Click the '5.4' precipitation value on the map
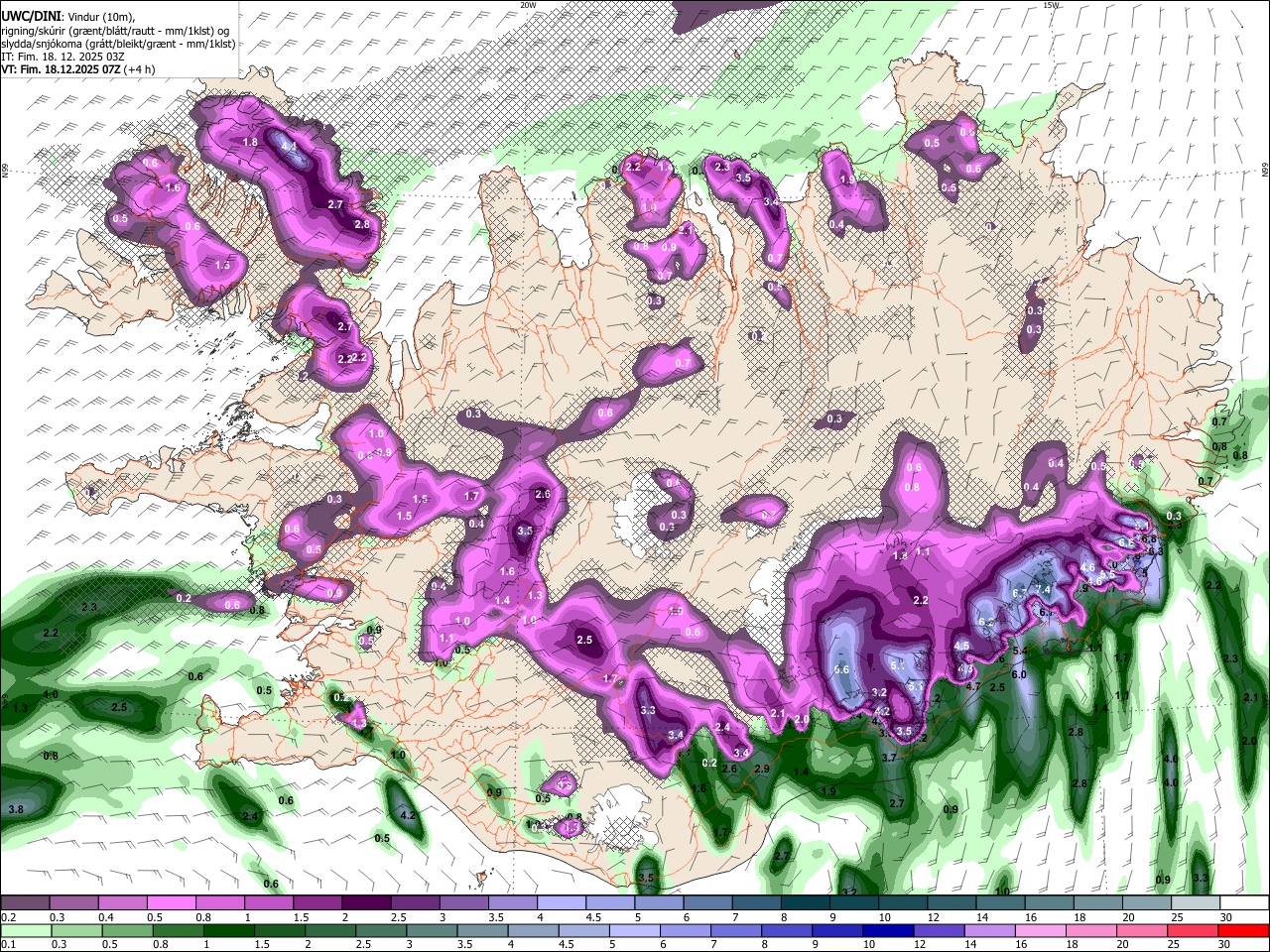The width and height of the screenshot is (1270, 952). 1019,652
